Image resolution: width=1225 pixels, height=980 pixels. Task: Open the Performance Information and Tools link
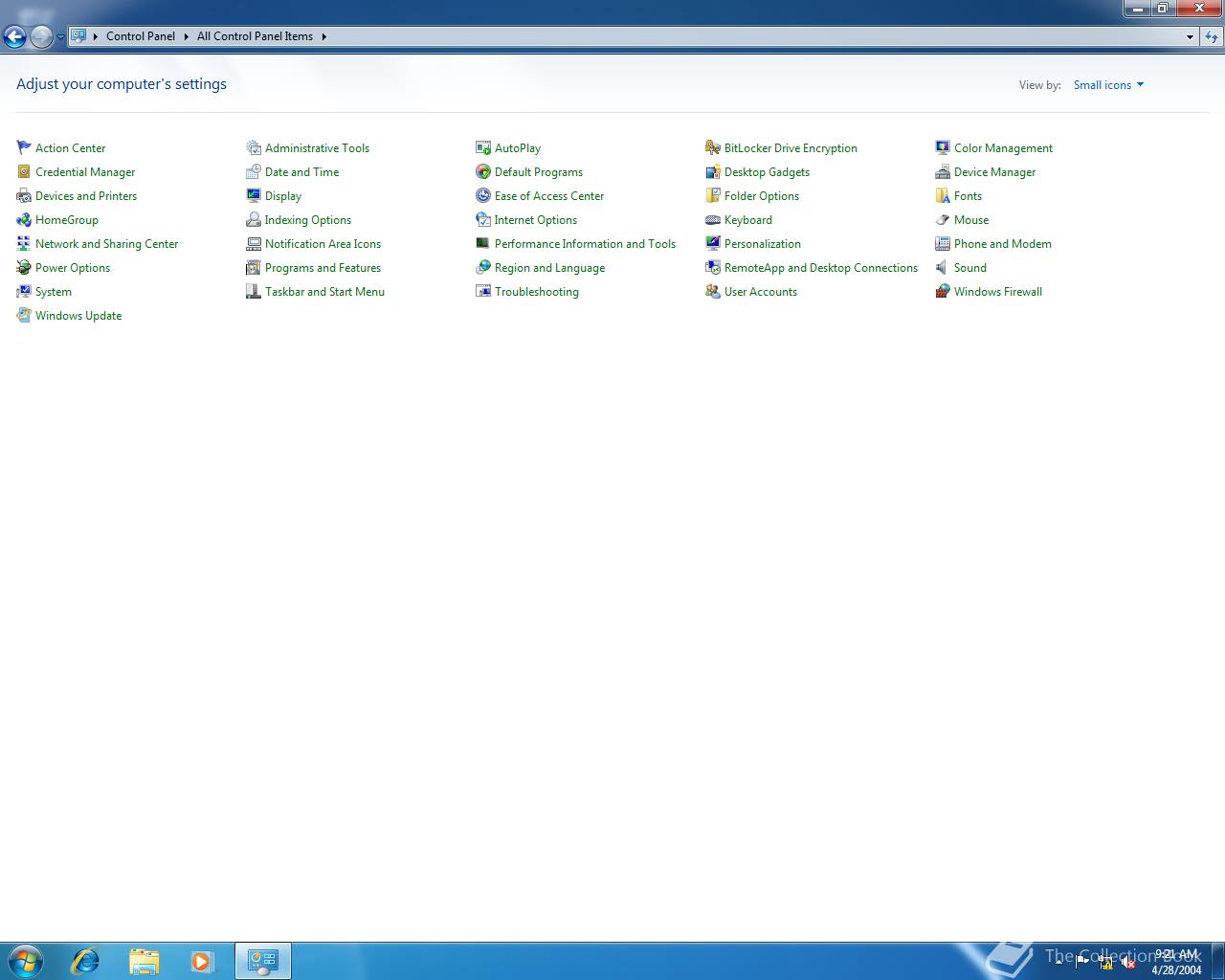(x=585, y=243)
